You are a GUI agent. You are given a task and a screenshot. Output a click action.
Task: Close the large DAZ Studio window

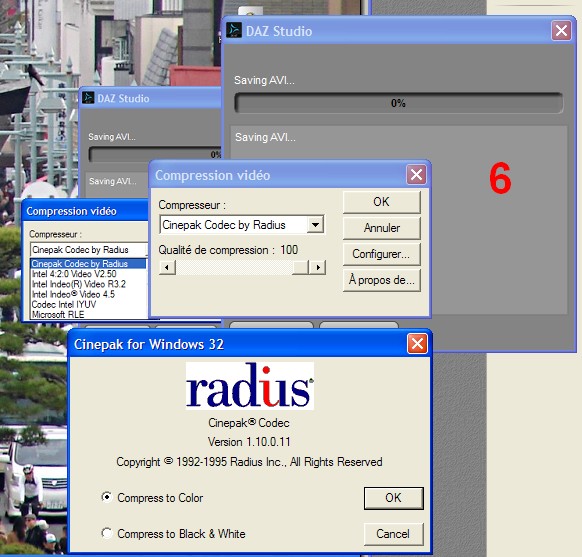pyautogui.click(x=561, y=30)
